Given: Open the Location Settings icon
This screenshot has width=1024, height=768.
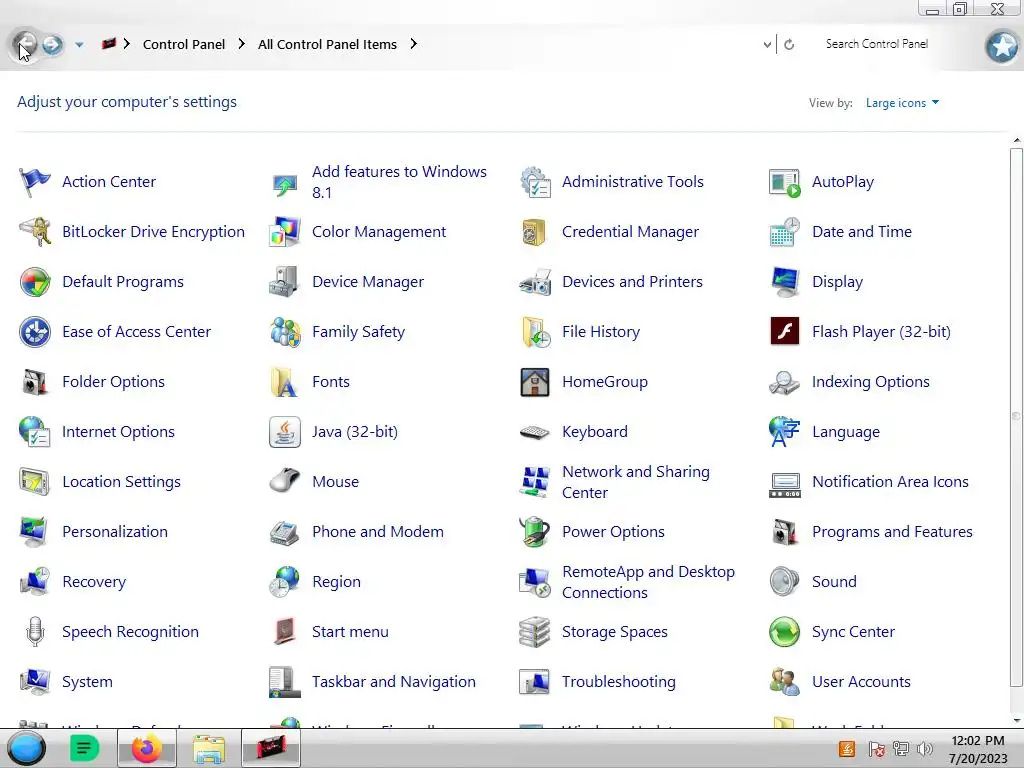Looking at the screenshot, I should click(x=35, y=482).
